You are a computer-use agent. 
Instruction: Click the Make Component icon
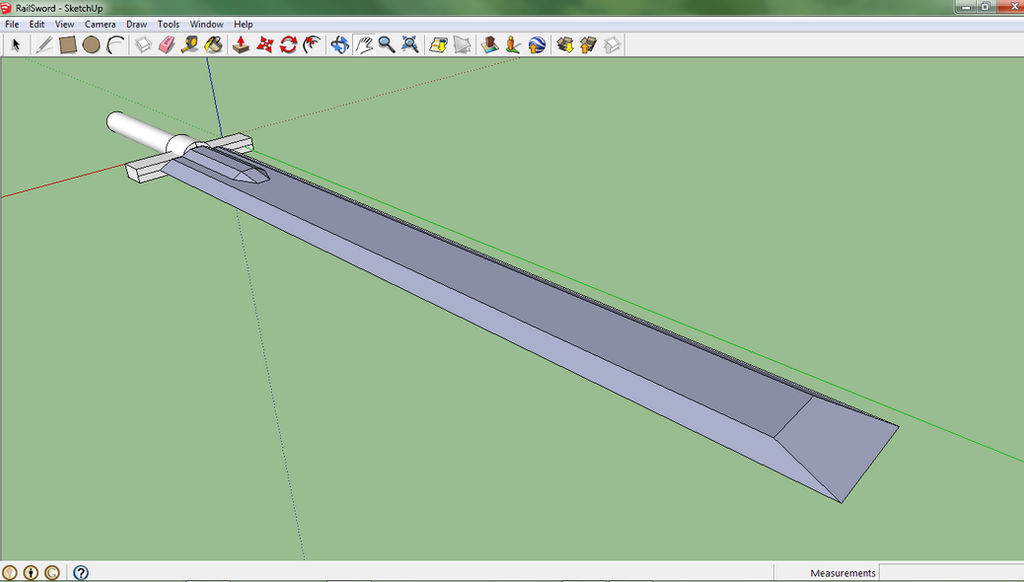(143, 45)
